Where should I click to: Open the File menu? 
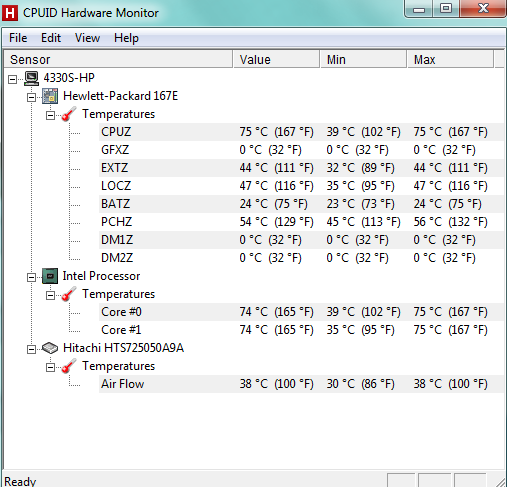pos(18,38)
